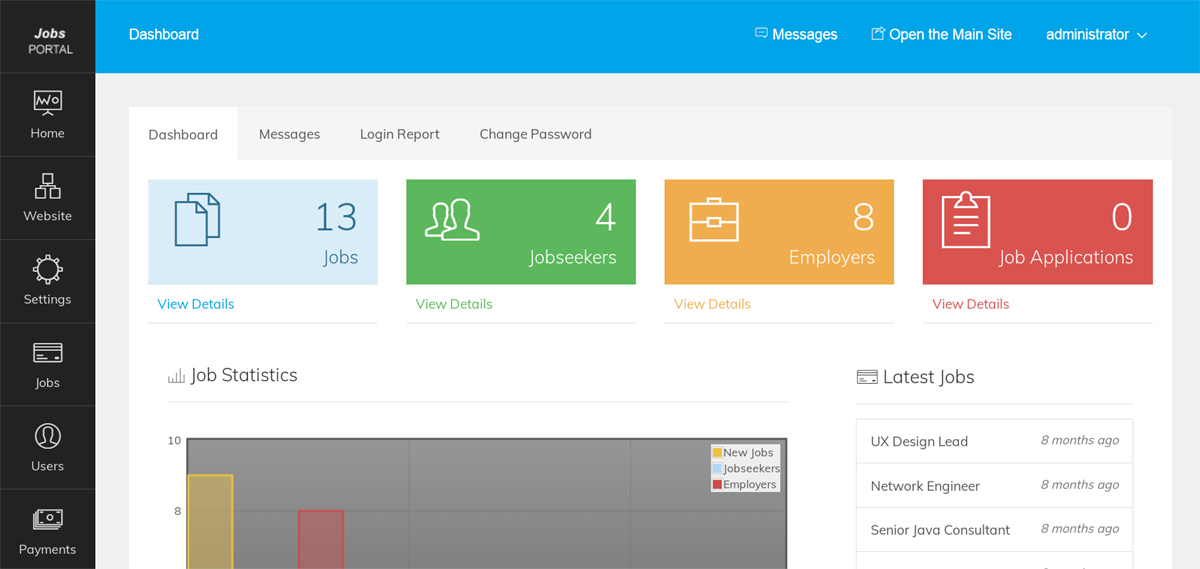Open the Senior Java Consultant job
The image size is (1200, 569).
click(x=940, y=530)
